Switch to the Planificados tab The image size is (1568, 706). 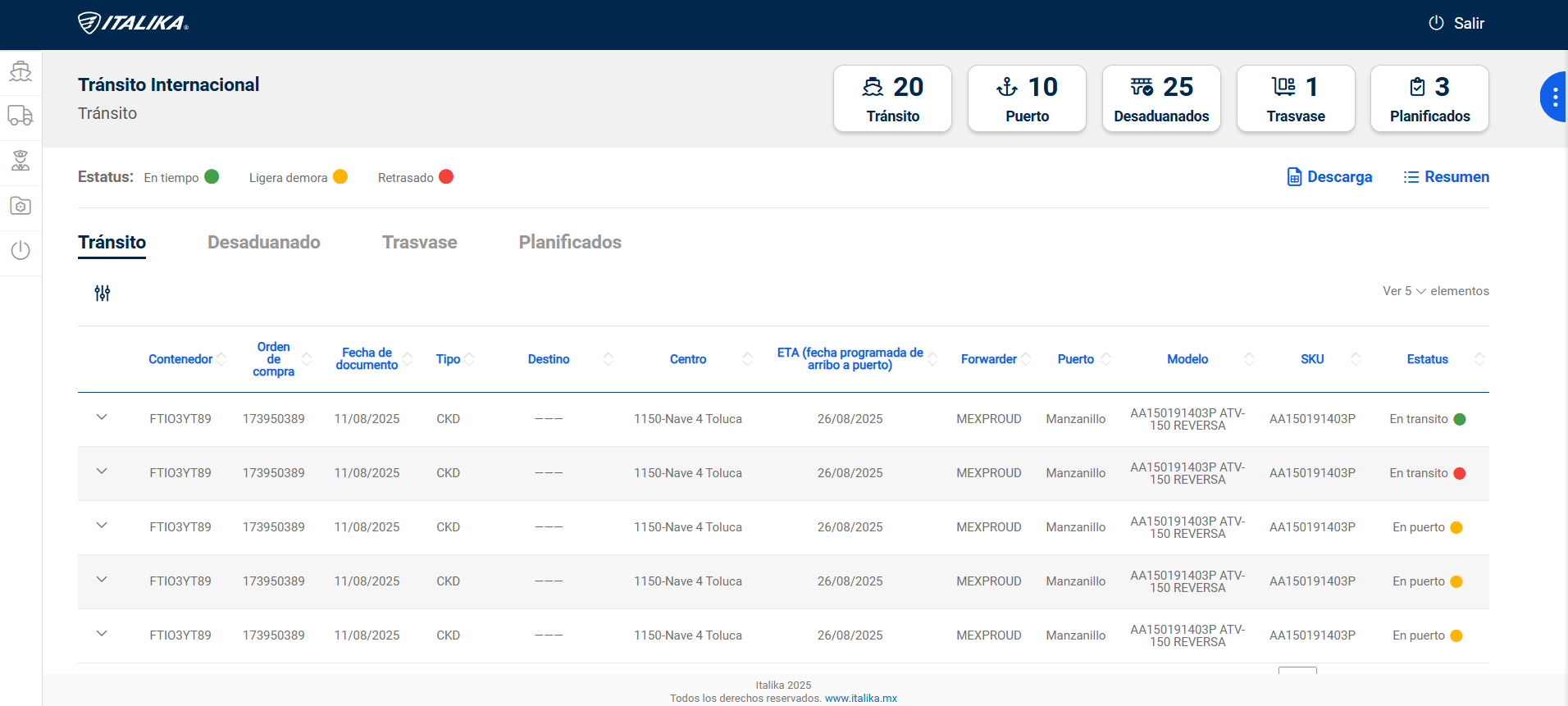point(570,242)
